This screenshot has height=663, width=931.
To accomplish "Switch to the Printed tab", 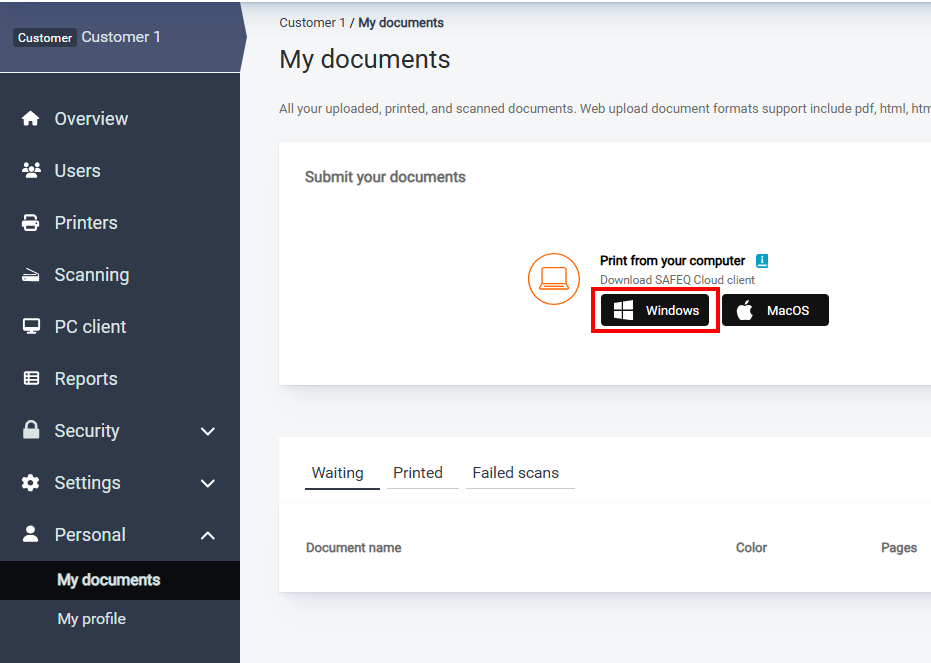I will pos(417,473).
